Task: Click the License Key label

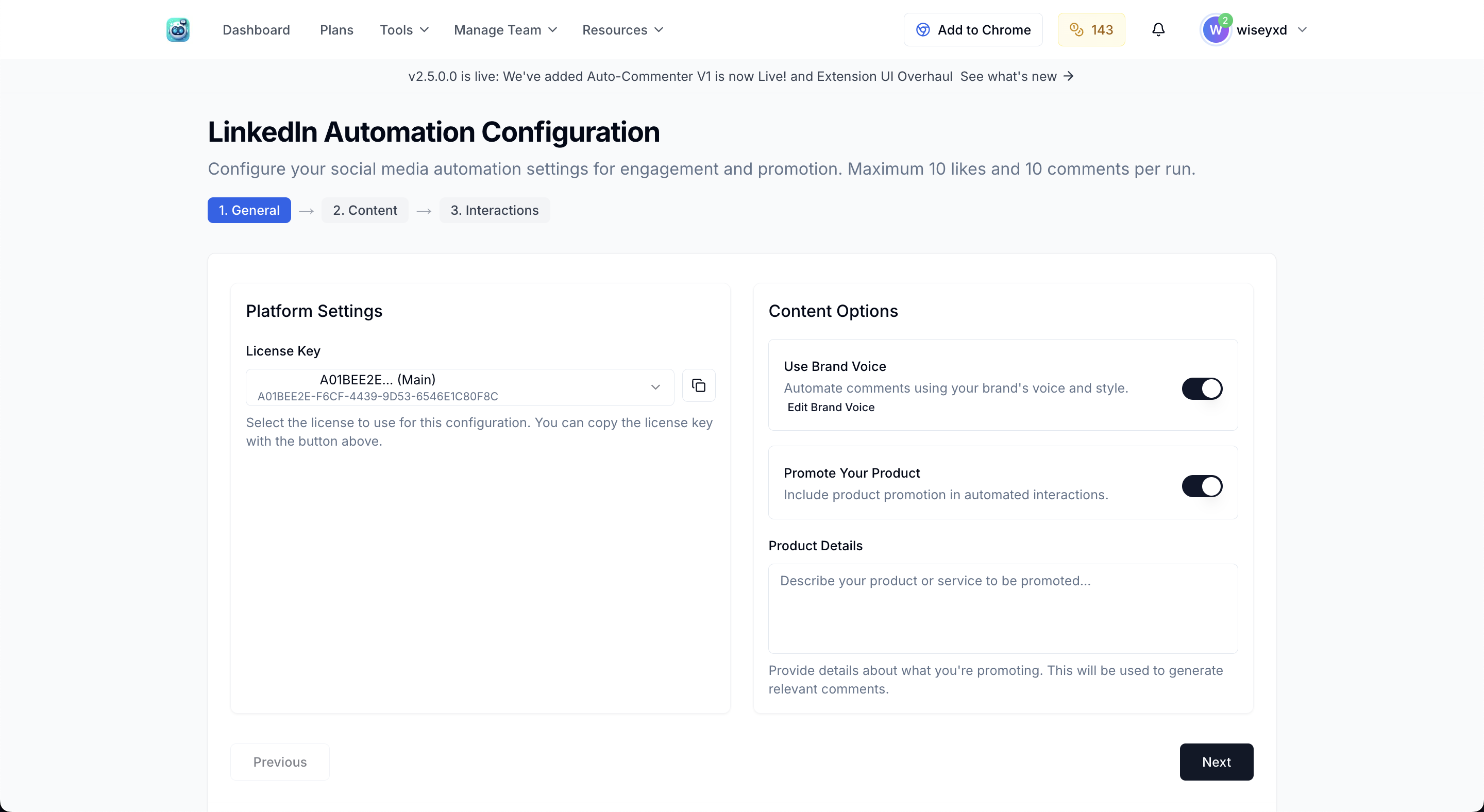Action: pos(283,350)
